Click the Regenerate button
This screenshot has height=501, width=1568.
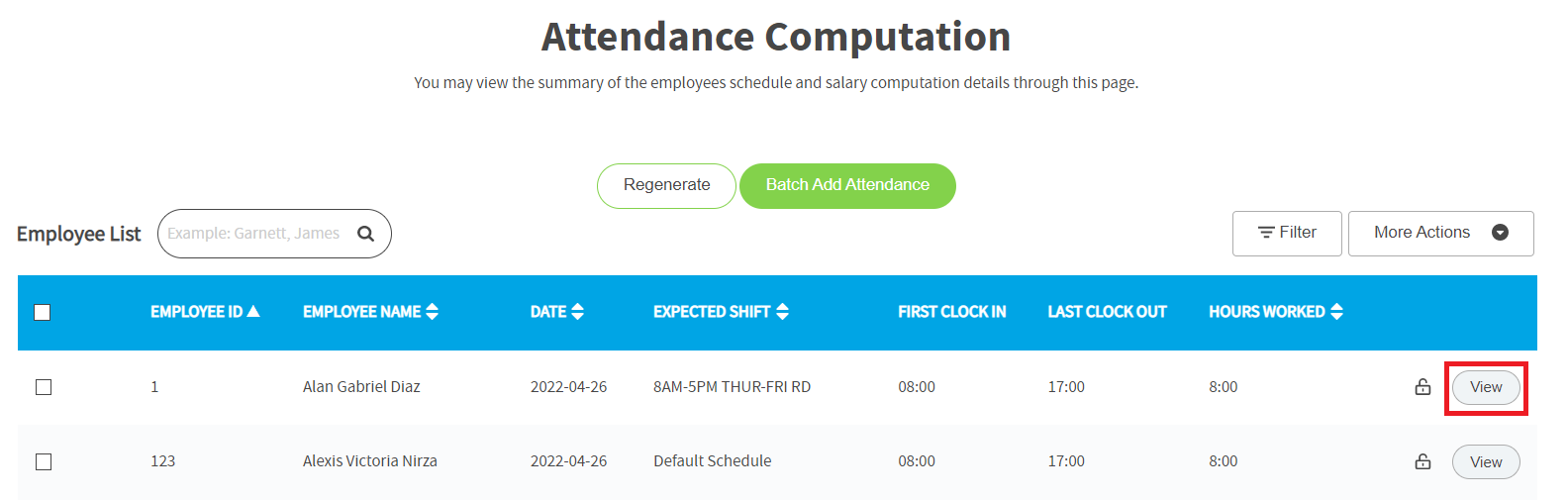[666, 186]
